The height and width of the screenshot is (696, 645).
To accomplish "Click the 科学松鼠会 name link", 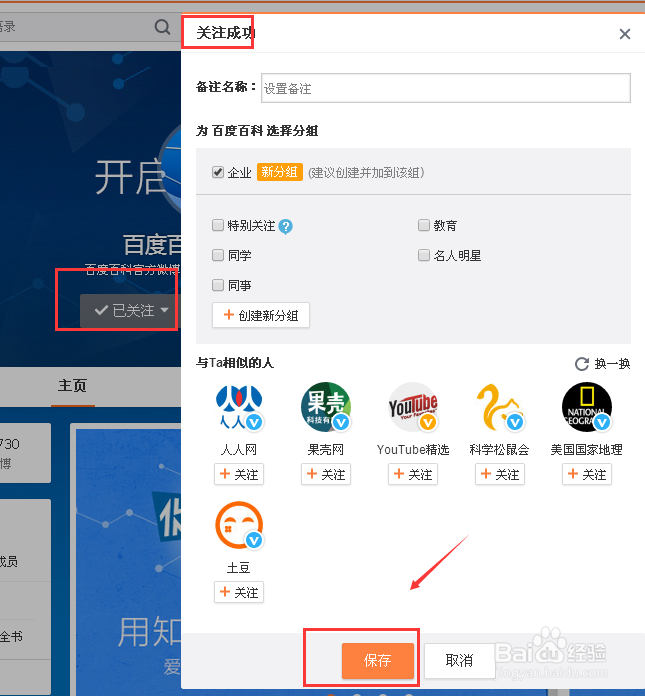I will click(x=500, y=450).
